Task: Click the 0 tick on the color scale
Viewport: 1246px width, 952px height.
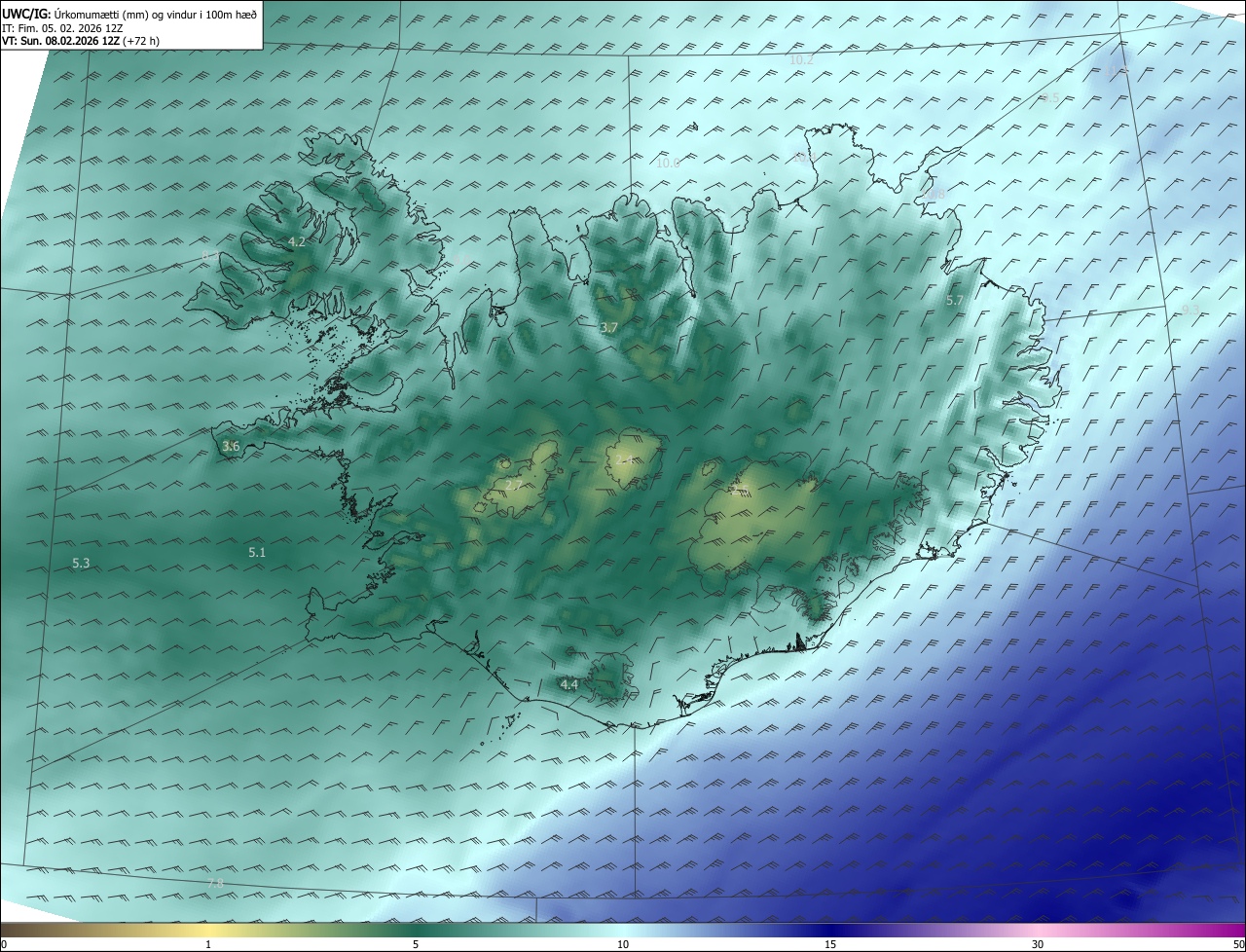Action: click(x=4, y=944)
